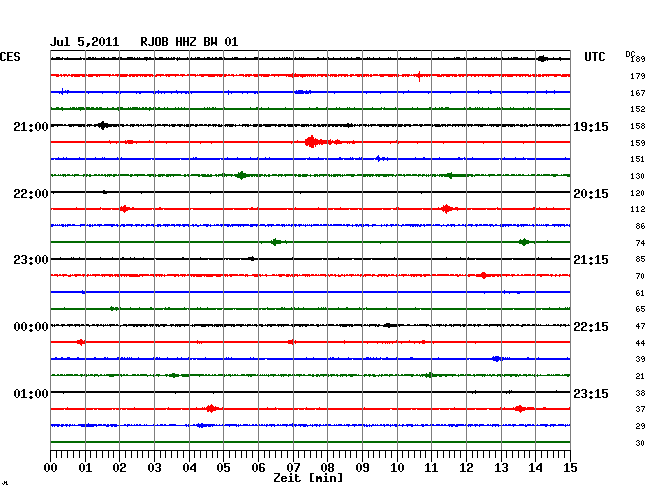
Task: Select the local time label "00:00"
Action: point(31,327)
